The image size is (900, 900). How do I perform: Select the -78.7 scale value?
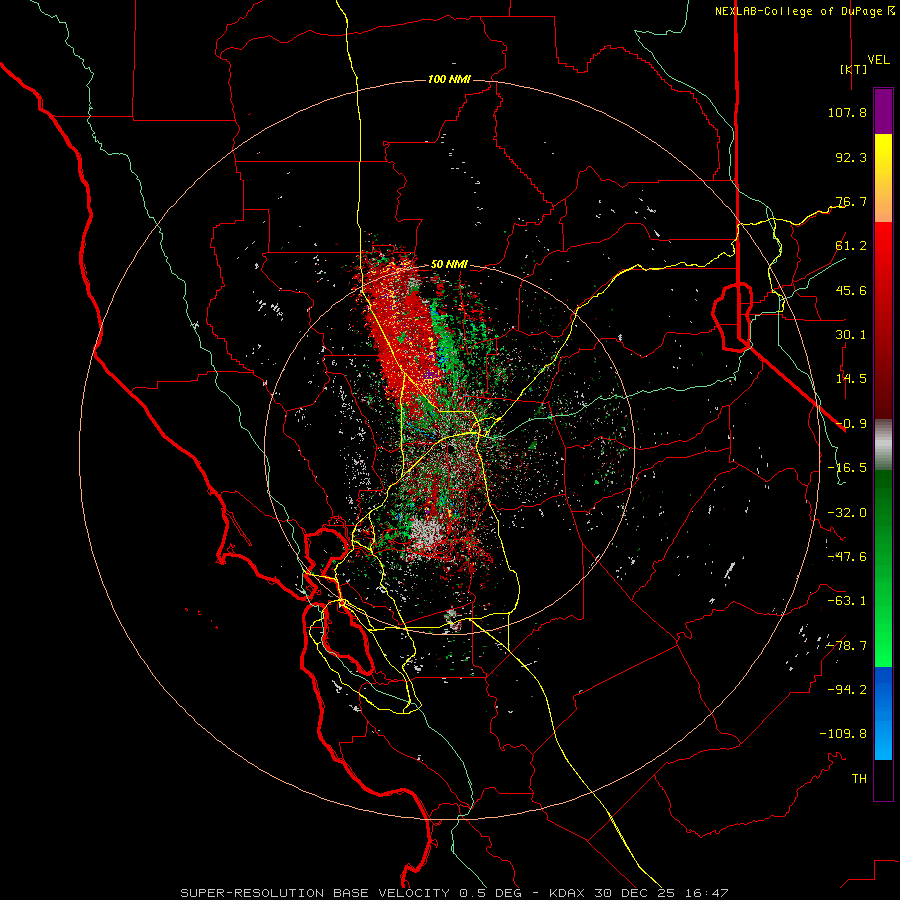pyautogui.click(x=847, y=646)
